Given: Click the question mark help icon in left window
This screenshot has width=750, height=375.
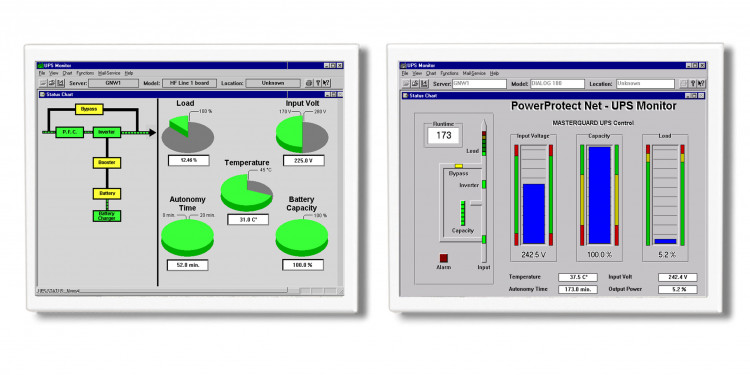Looking at the screenshot, I should pyautogui.click(x=318, y=83).
